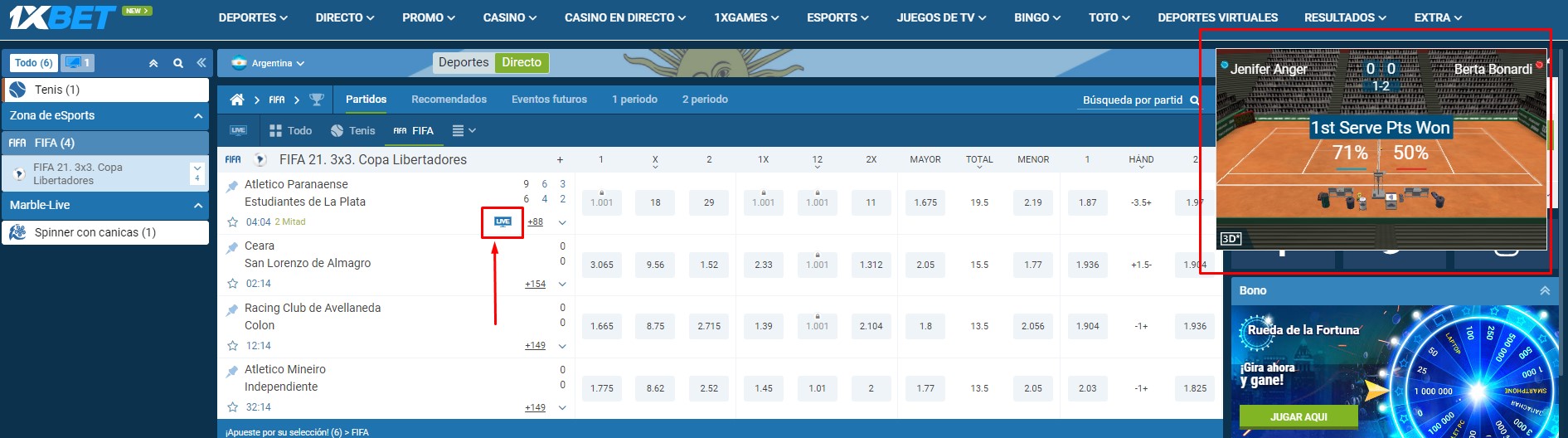The image size is (1568, 438).
Task: Pin the Atletico Mineiro match
Action: tap(232, 371)
